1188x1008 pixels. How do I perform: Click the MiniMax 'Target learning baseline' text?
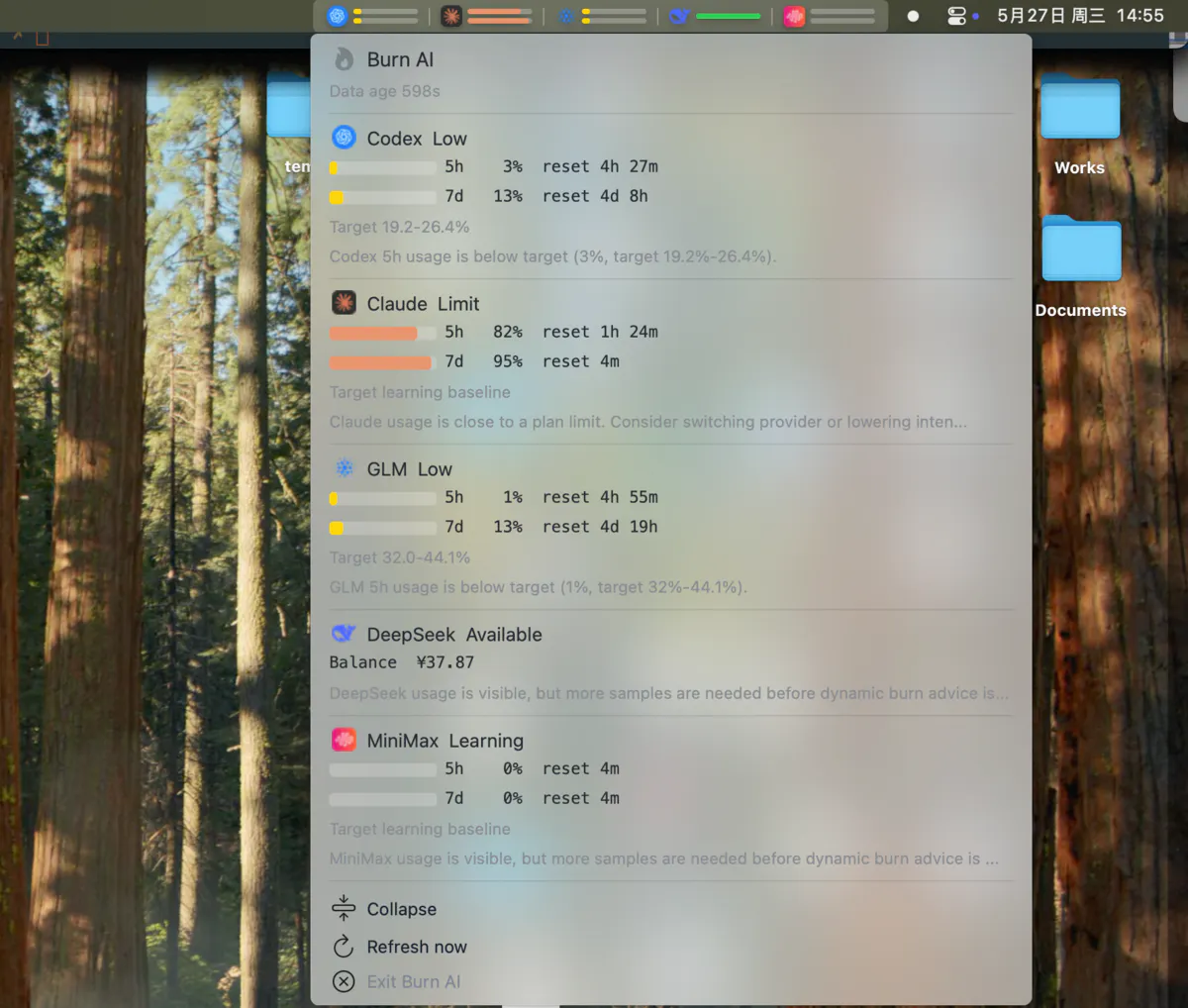pyautogui.click(x=420, y=829)
